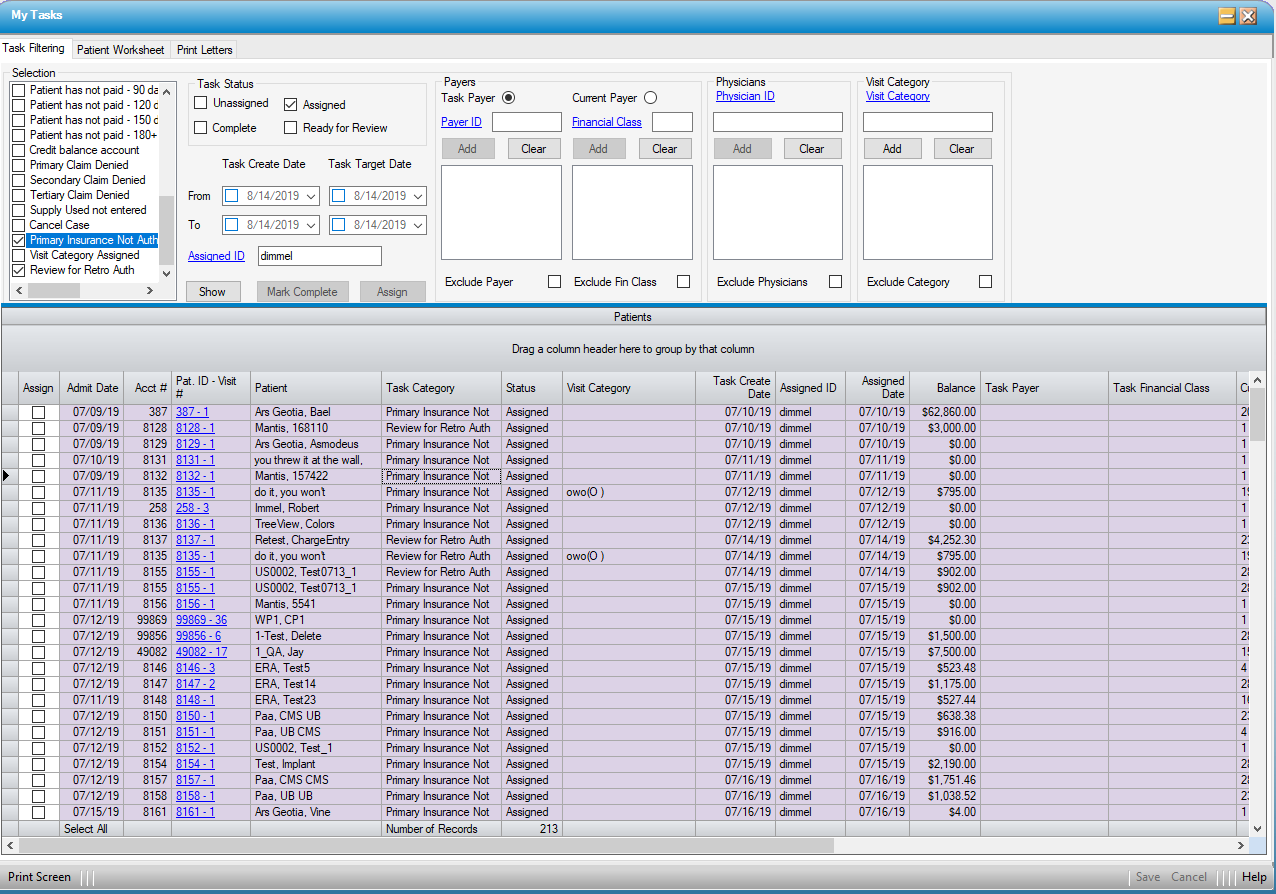The height and width of the screenshot is (894, 1276).
Task: Minimize the My Tasks window
Action: pos(1226,16)
